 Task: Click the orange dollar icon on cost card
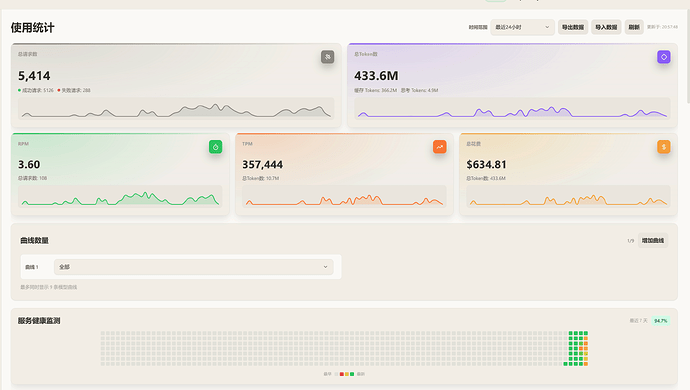[664, 147]
